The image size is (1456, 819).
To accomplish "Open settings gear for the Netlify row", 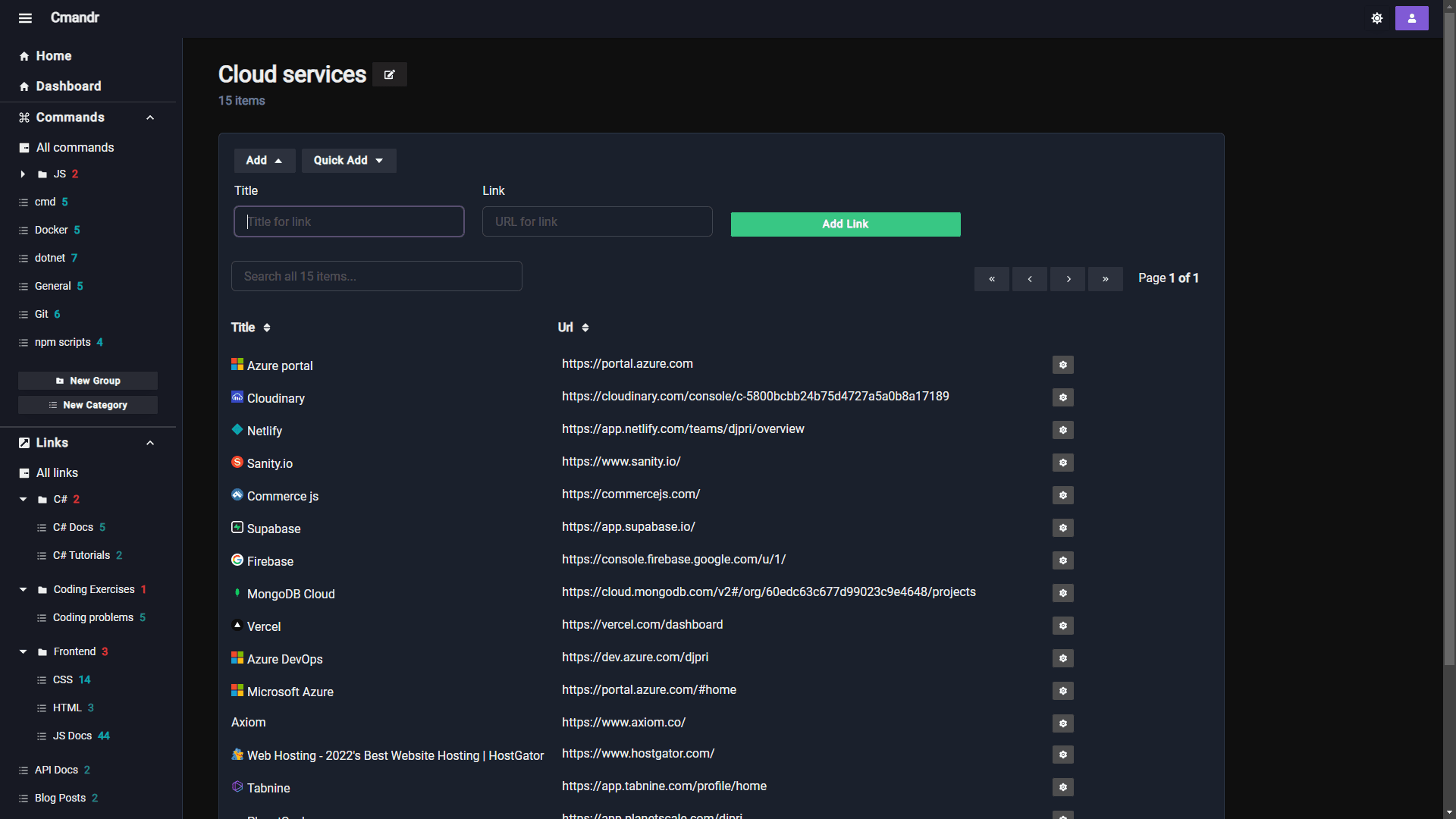I will 1062,430.
